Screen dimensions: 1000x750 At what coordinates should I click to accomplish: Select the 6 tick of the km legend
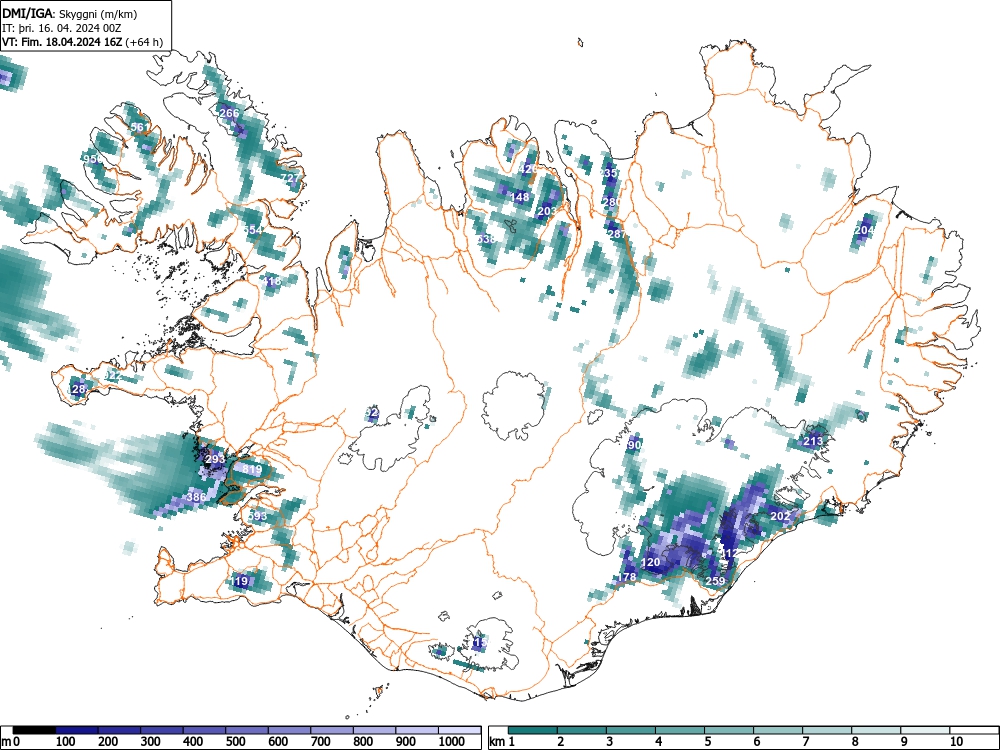pyautogui.click(x=756, y=742)
